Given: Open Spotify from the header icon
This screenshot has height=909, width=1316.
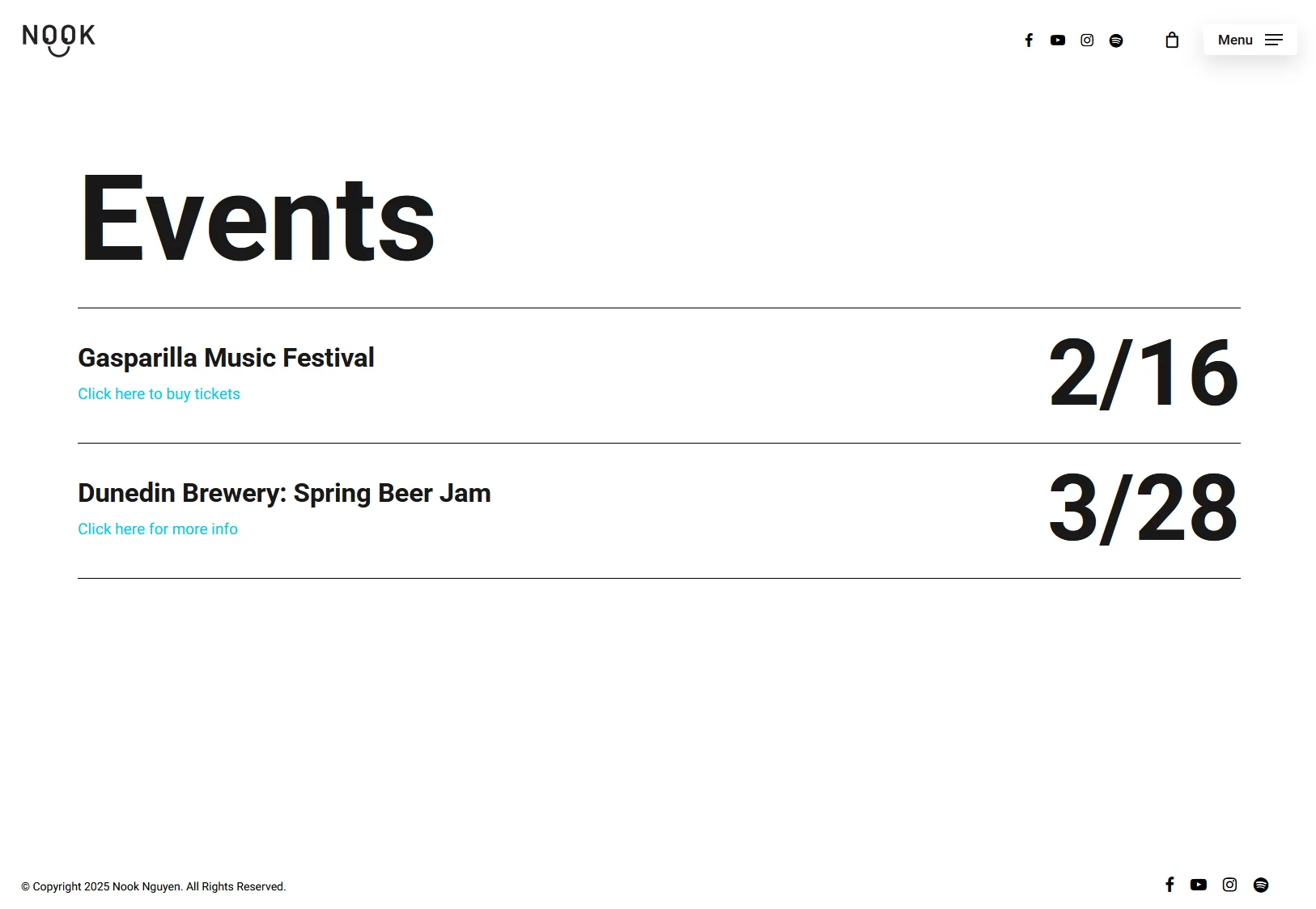Looking at the screenshot, I should coord(1116,40).
